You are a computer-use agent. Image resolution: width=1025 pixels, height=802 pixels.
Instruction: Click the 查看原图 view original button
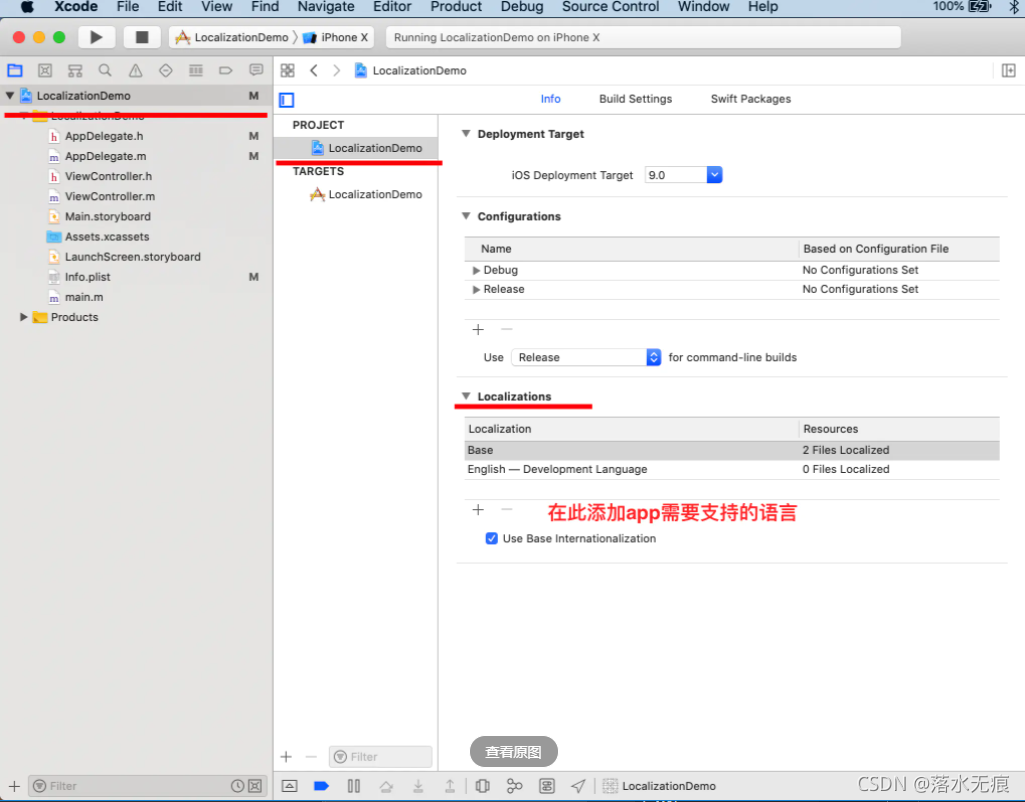coord(513,752)
